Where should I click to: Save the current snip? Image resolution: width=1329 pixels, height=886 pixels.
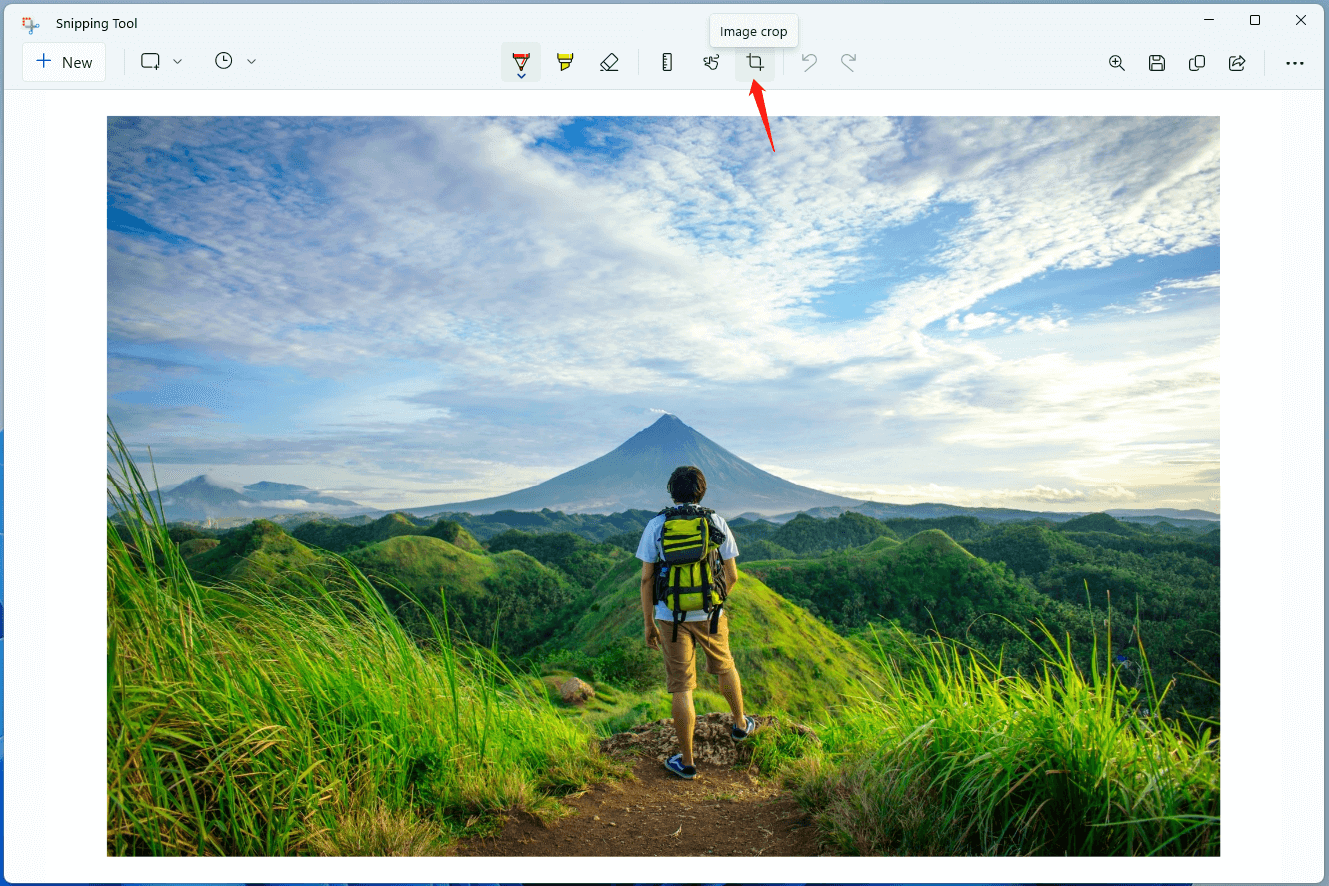tap(1157, 62)
